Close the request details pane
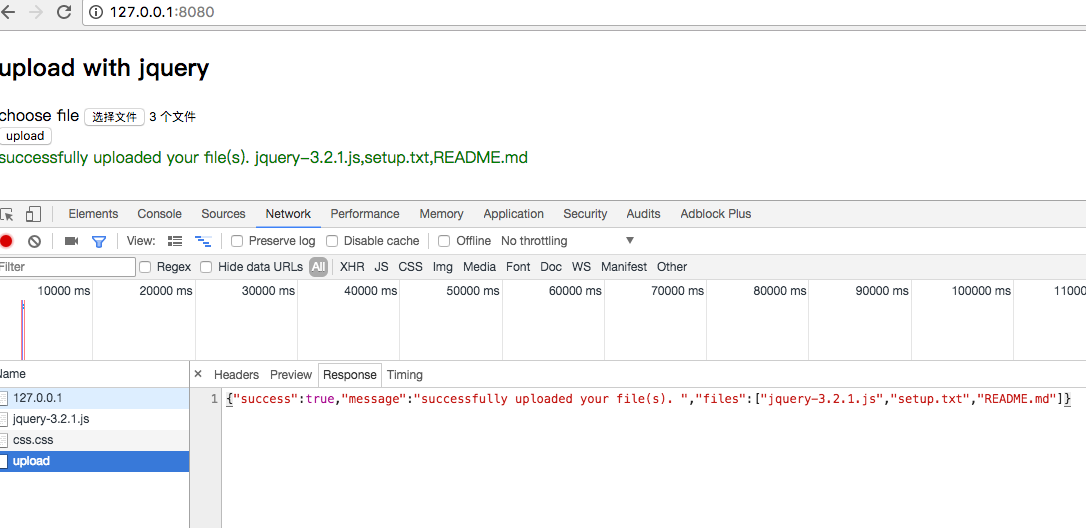 (x=197, y=374)
